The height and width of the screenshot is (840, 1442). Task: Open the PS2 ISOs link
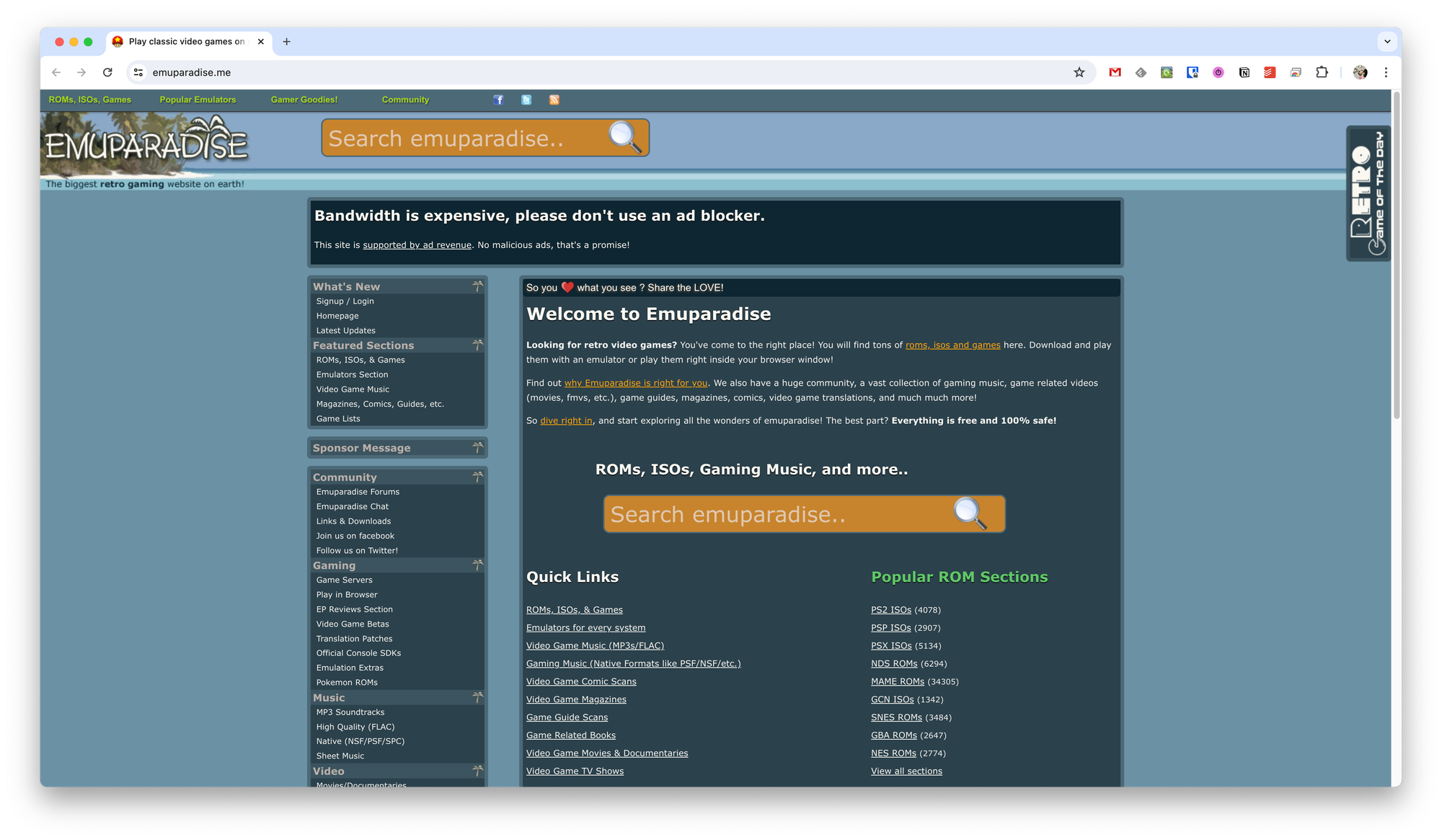[890, 610]
